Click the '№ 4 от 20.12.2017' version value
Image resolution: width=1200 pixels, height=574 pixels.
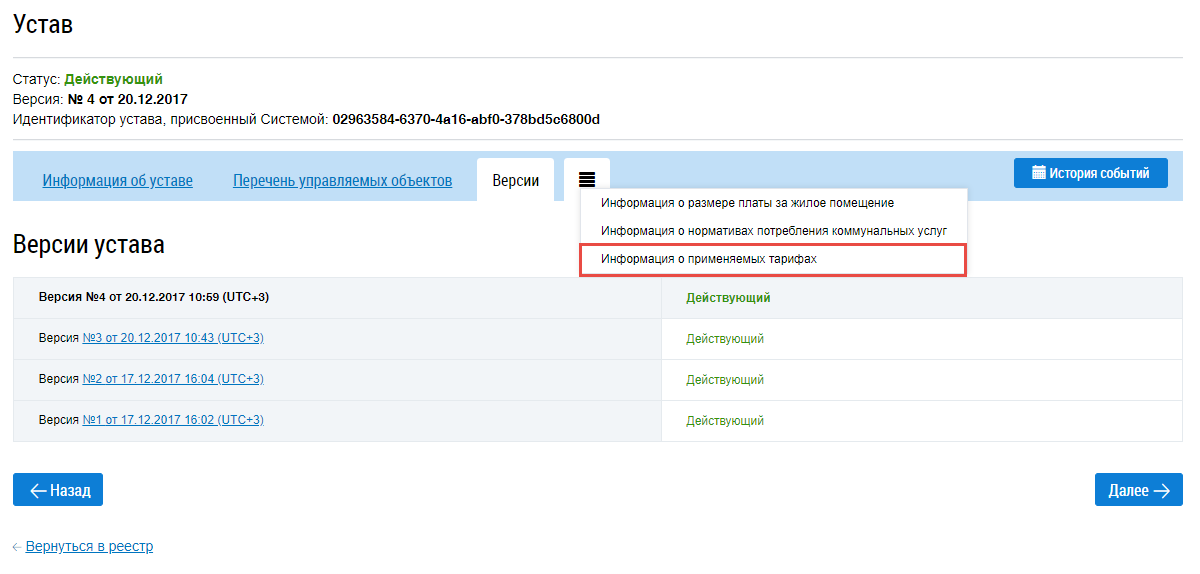127,100
